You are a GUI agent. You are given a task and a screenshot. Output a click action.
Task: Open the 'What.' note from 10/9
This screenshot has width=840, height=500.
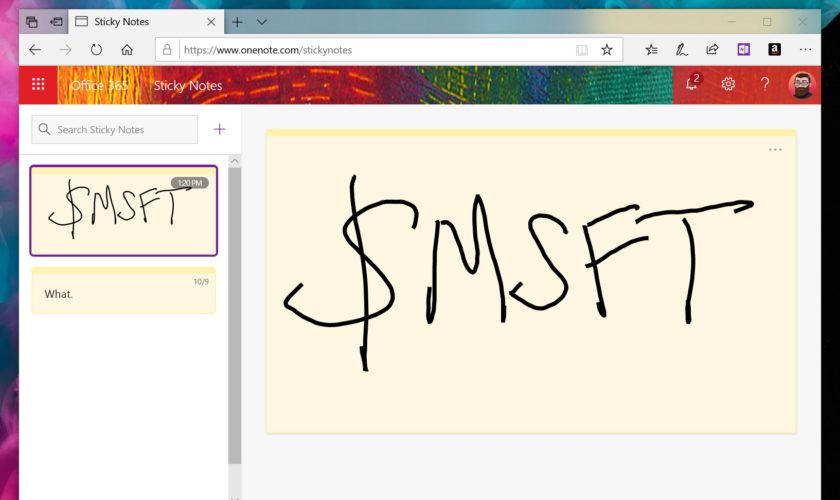coord(124,290)
